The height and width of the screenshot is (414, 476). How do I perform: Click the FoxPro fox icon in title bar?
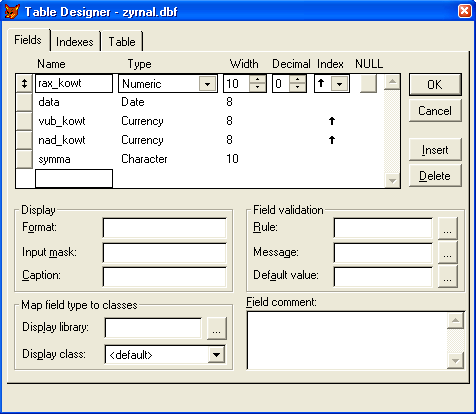tap(12, 11)
